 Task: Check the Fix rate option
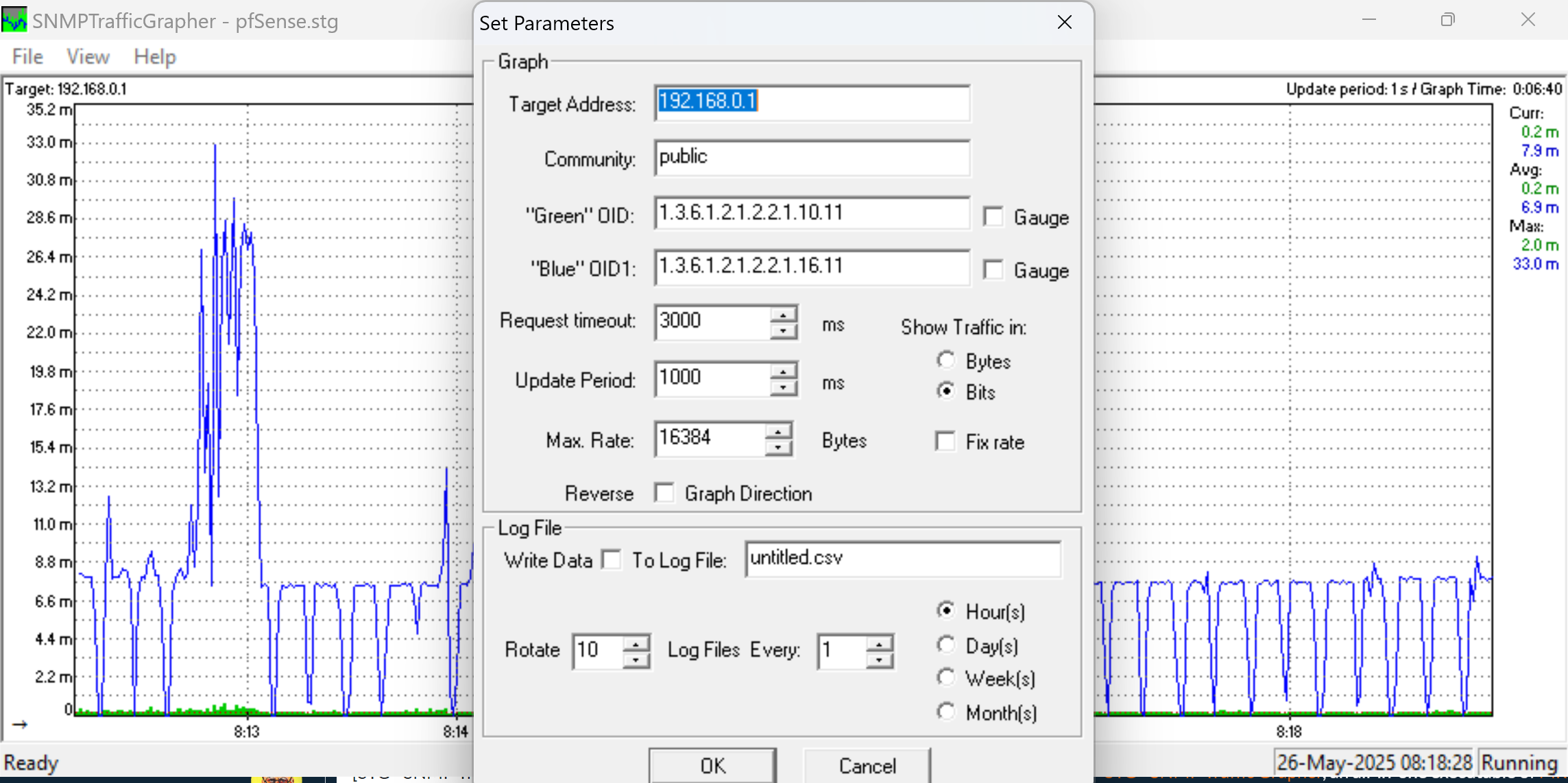[x=945, y=442]
